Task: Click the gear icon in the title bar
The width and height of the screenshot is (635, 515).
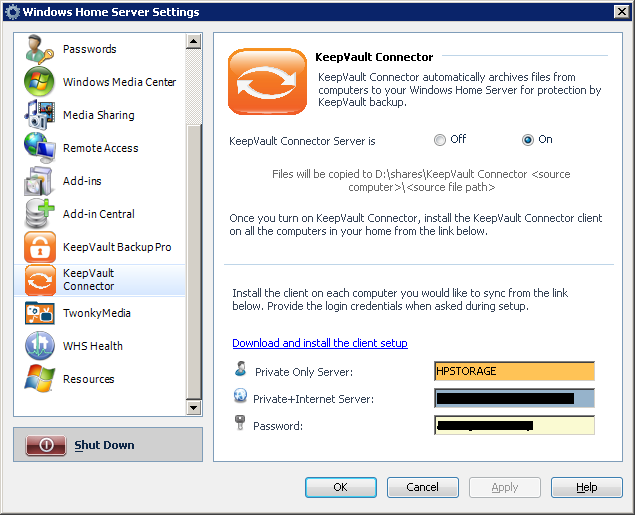Action: click(x=13, y=12)
